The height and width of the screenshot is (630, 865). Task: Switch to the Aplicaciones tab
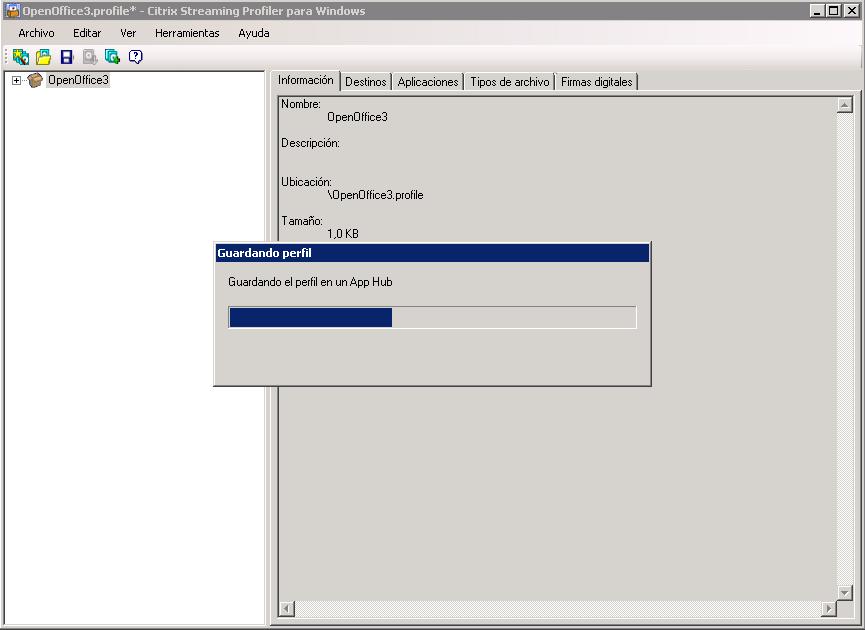coord(428,82)
